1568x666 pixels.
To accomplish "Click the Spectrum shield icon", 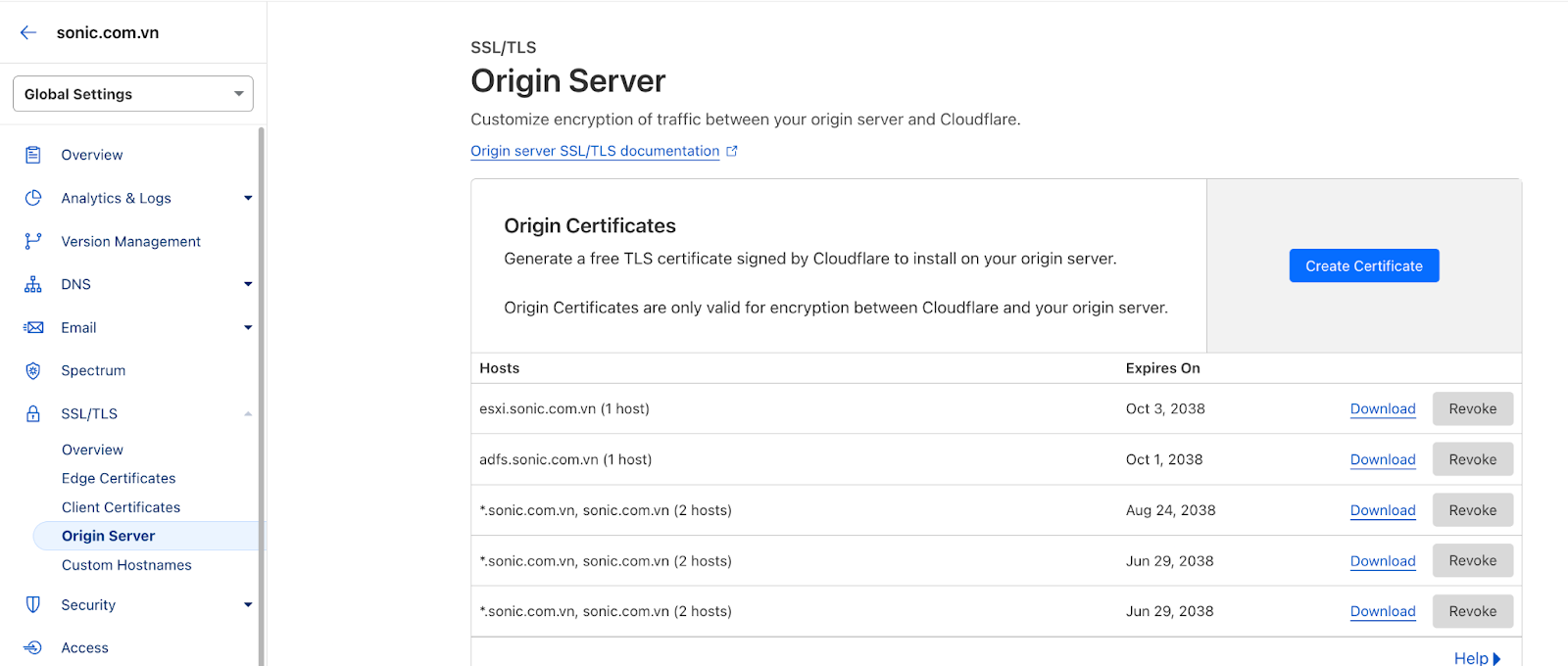I will 33,370.
